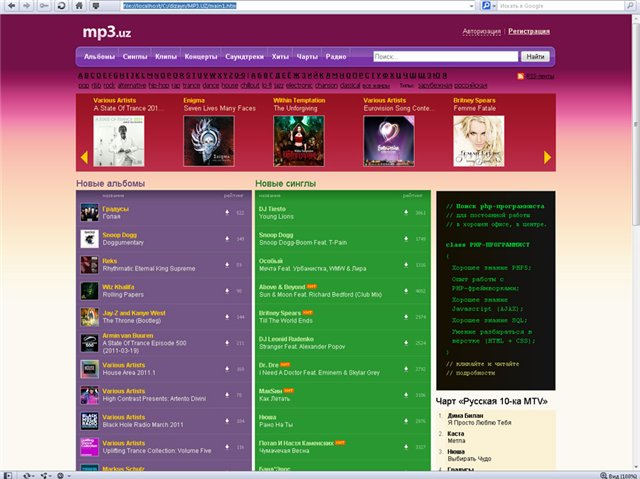Open Britney Spears Femme Fatale cover

tap(479, 141)
